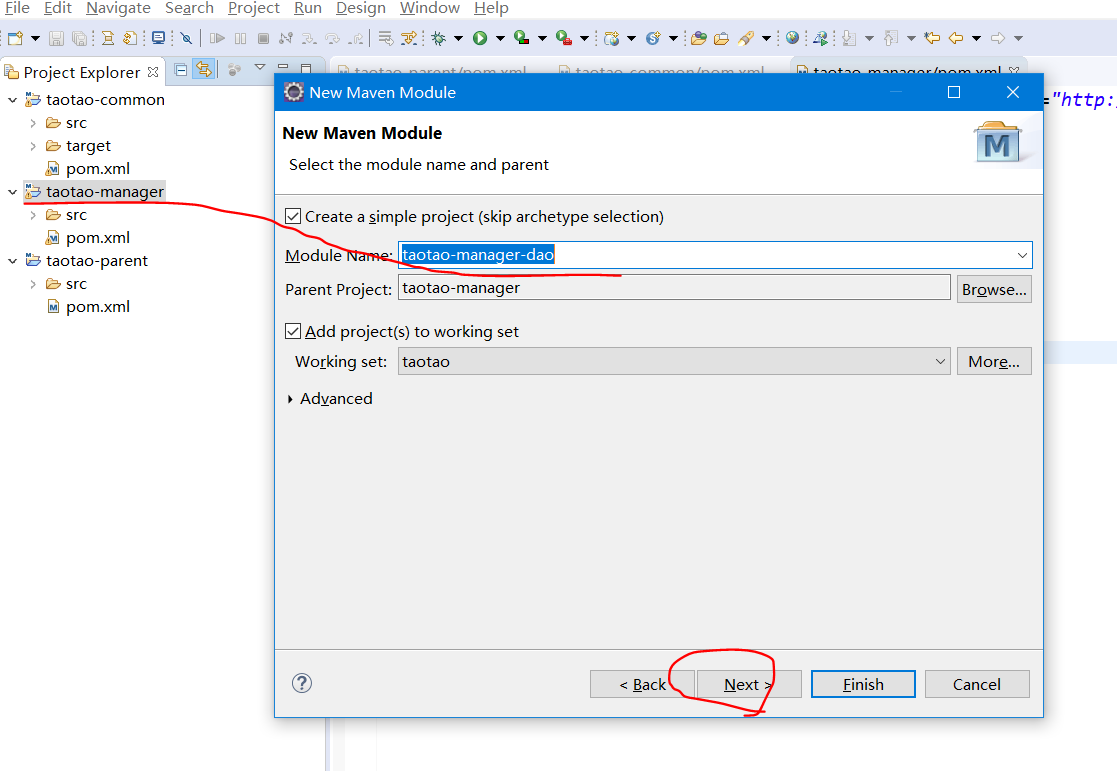The width and height of the screenshot is (1117, 771).
Task: Click Browse for Parent Project
Action: (x=994, y=289)
